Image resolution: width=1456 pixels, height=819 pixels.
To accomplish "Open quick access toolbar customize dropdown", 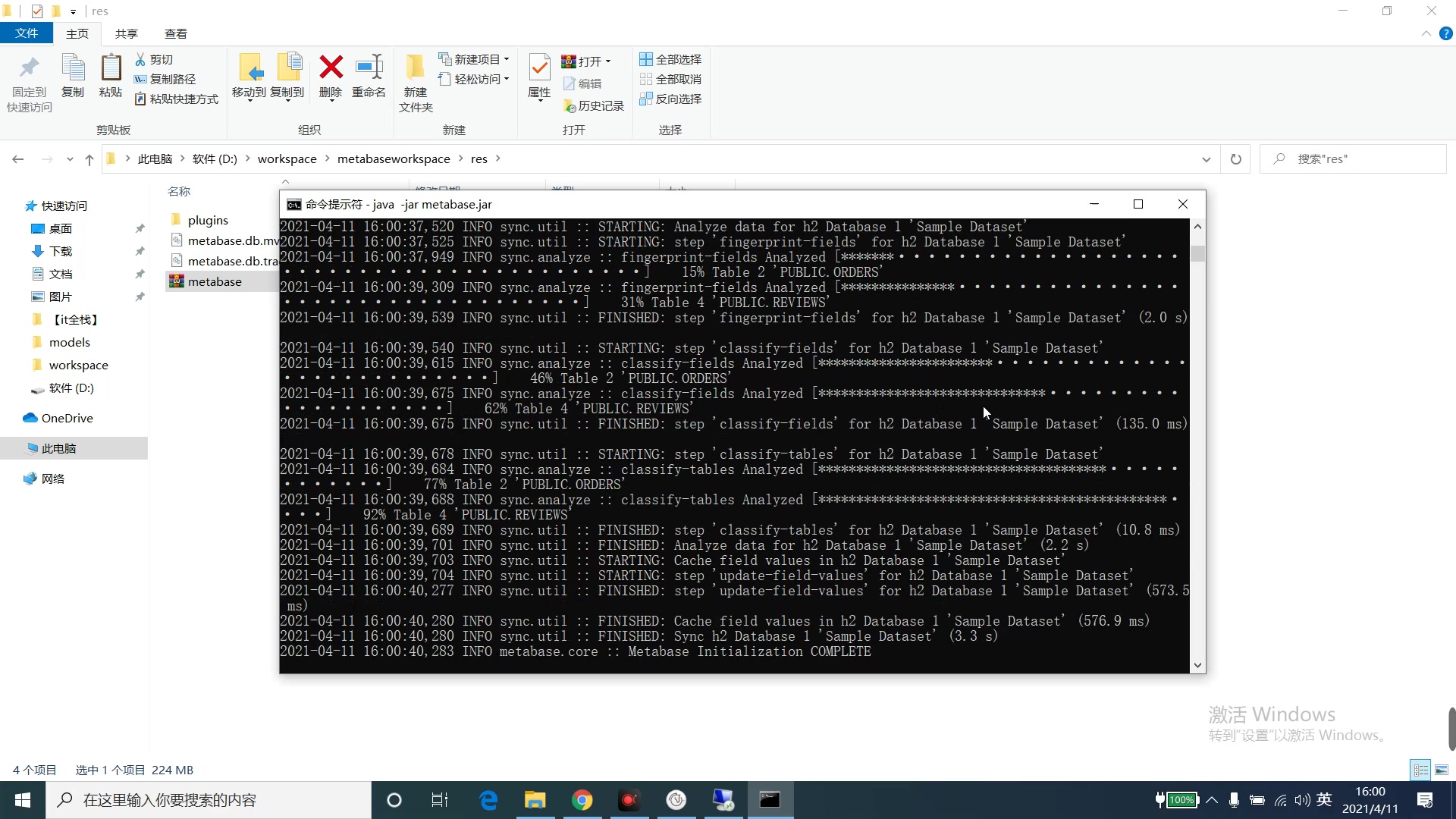I will pos(73,11).
